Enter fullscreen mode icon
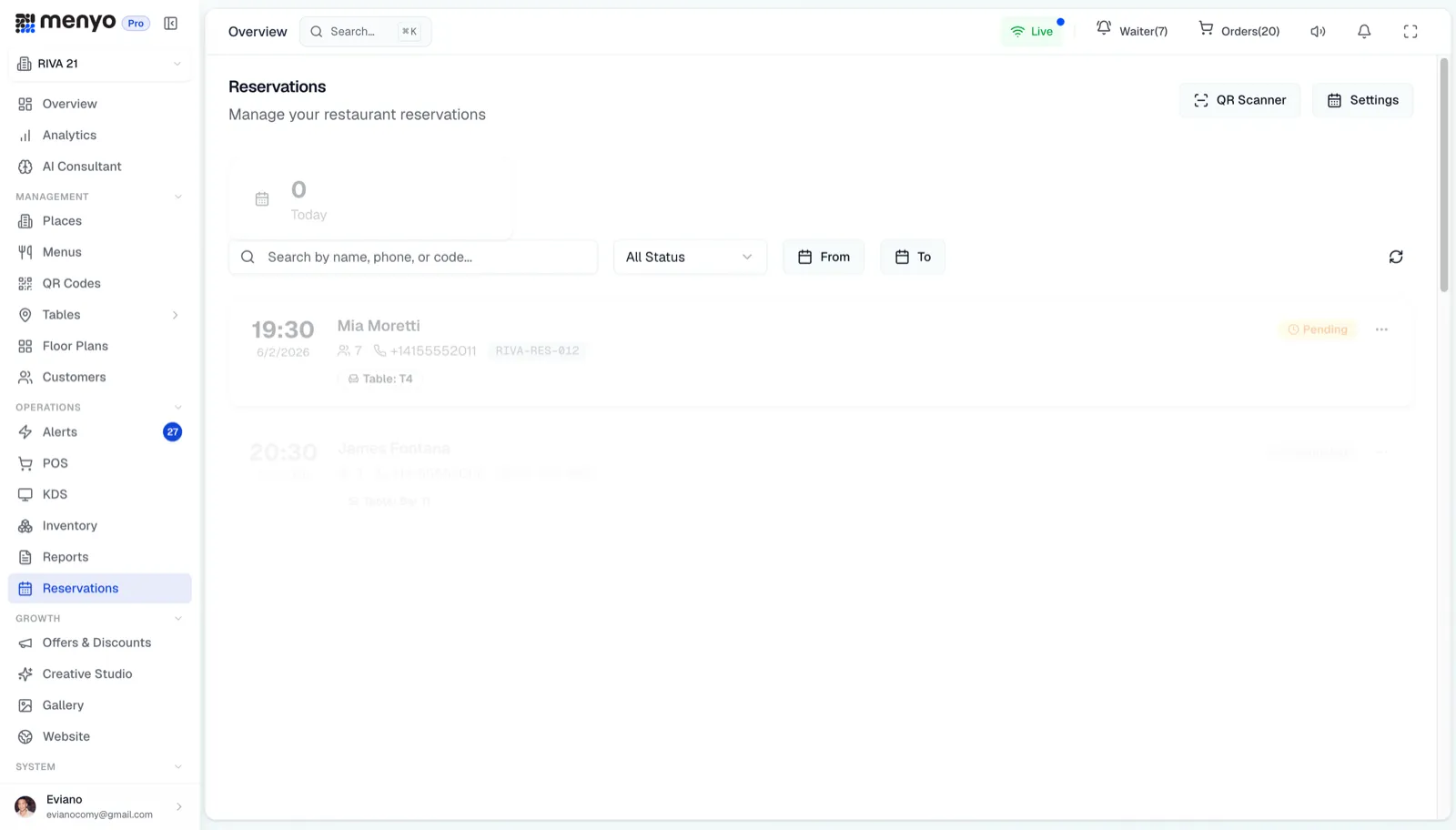Screen dimensions: 1456x830 (x=1410, y=32)
